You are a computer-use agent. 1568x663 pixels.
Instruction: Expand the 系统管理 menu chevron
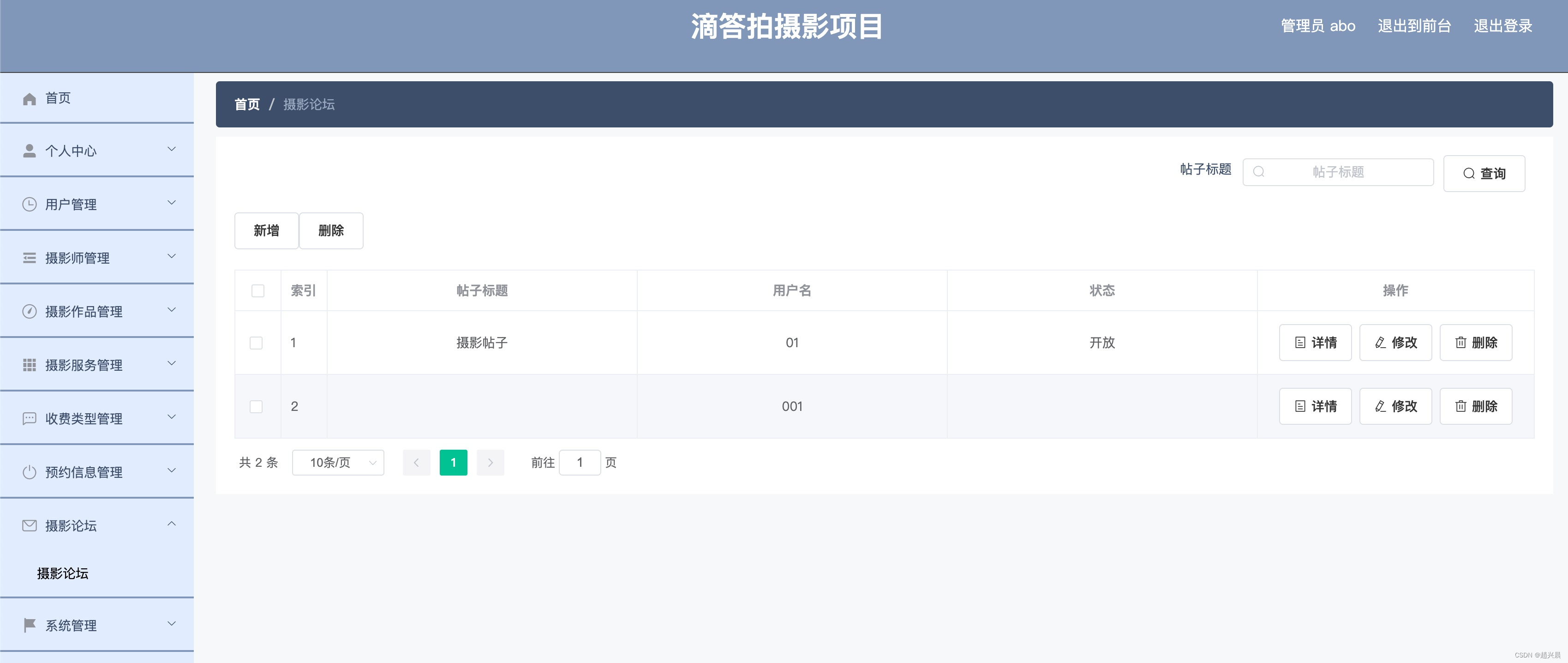[172, 623]
